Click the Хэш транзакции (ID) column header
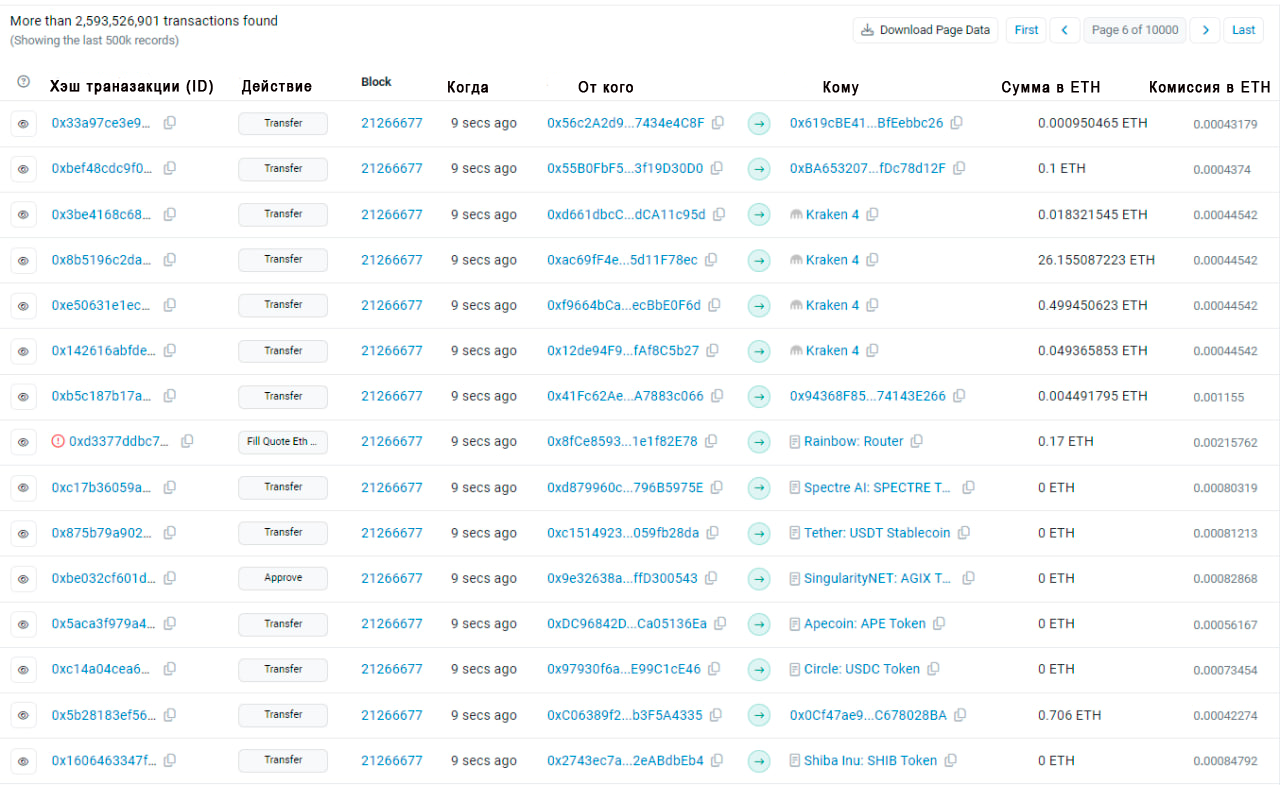 (132, 87)
